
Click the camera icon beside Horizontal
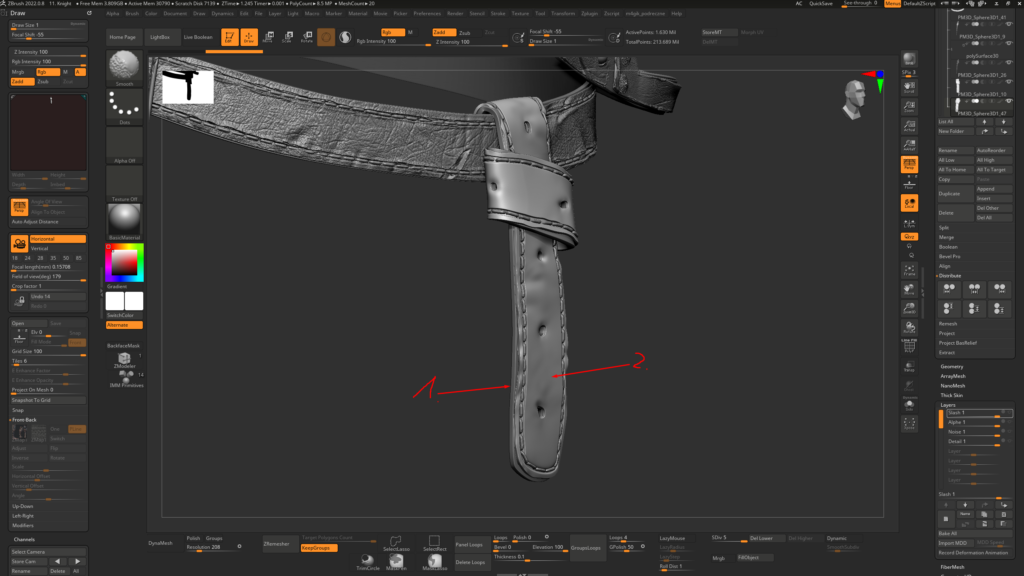click(x=19, y=244)
